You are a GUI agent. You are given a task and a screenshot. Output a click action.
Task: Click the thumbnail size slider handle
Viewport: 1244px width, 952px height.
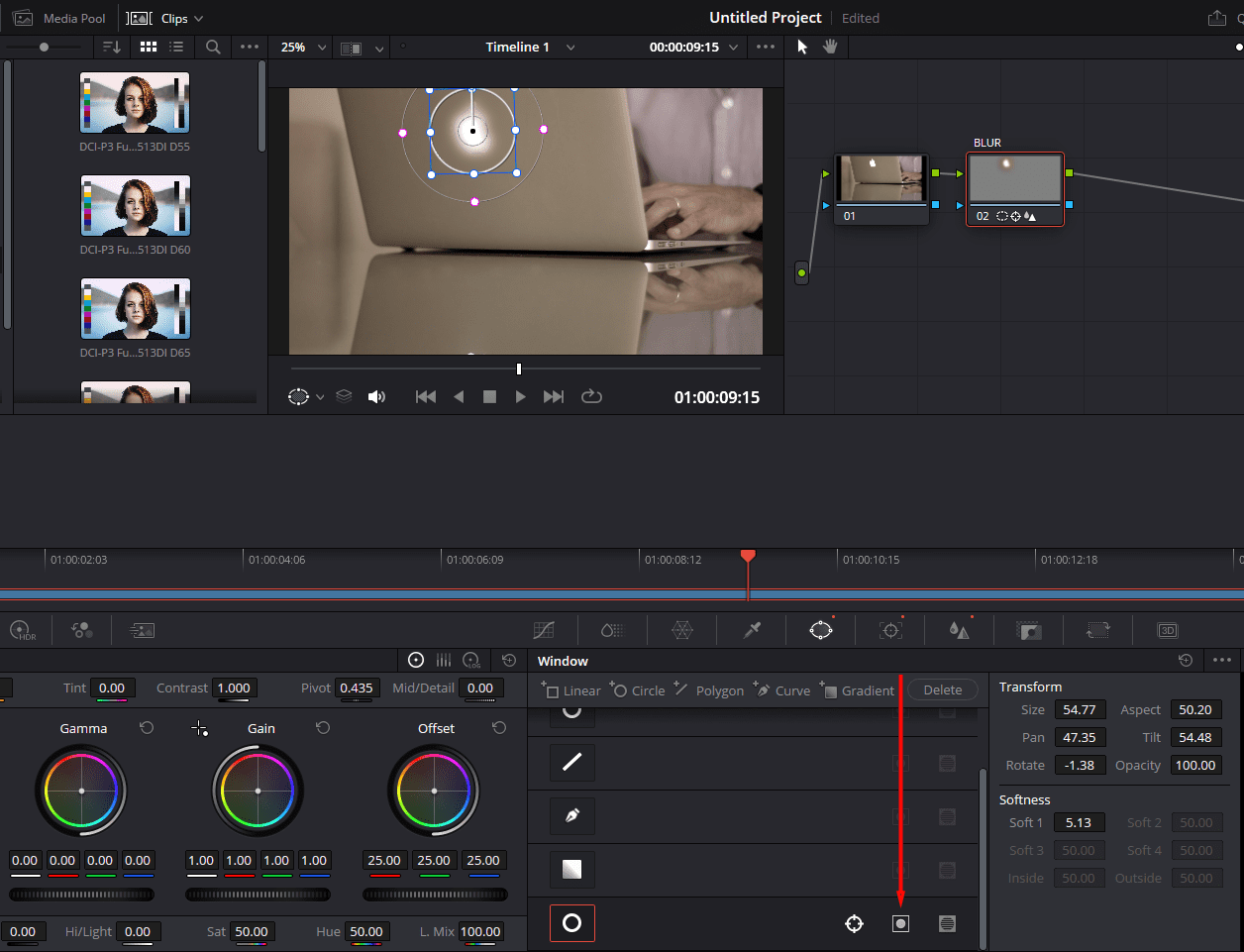[x=44, y=47]
